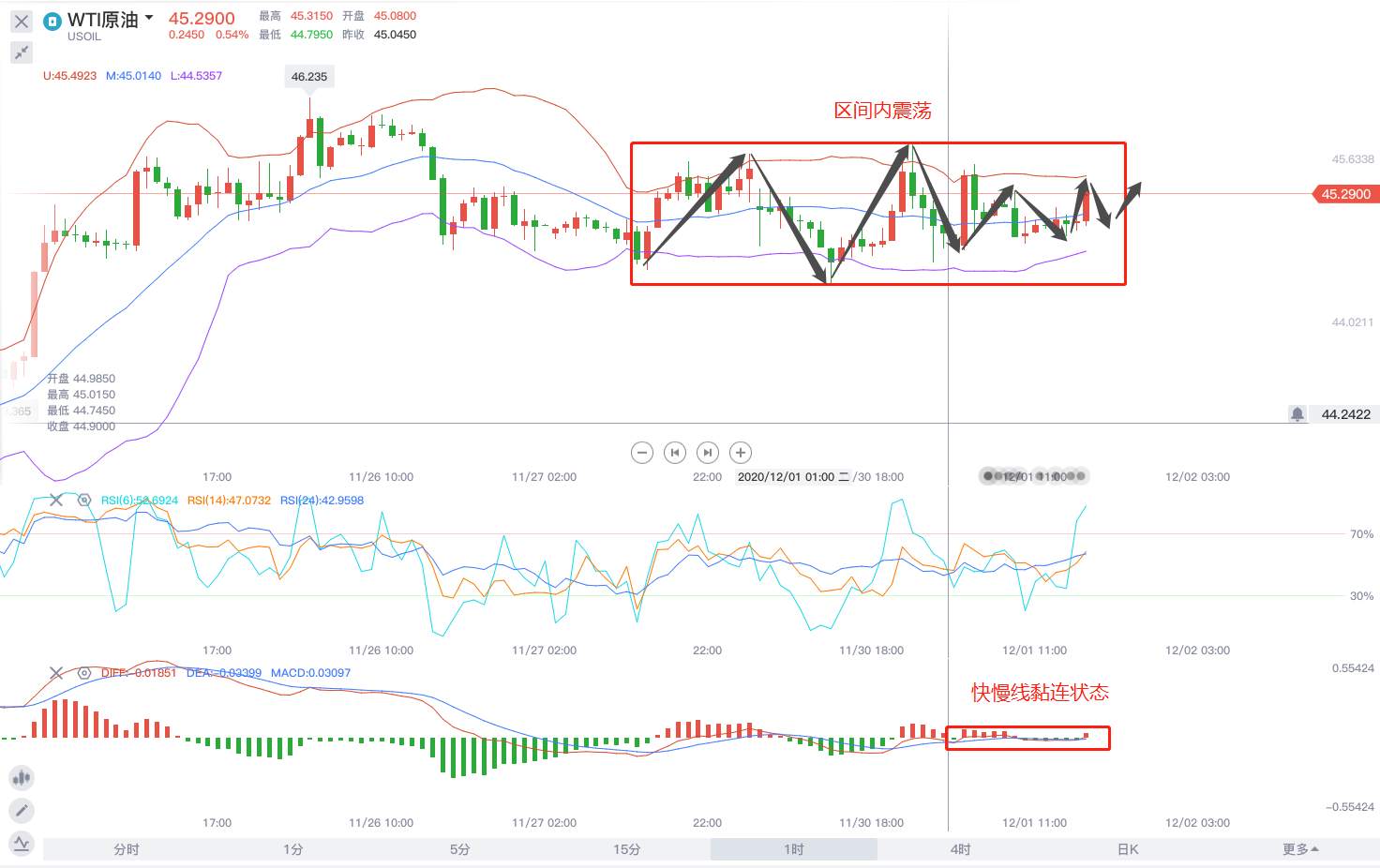Screen dimensions: 1380x868
Task: Expand the 更多 timeframe menu
Action: pyautogui.click(x=1300, y=849)
